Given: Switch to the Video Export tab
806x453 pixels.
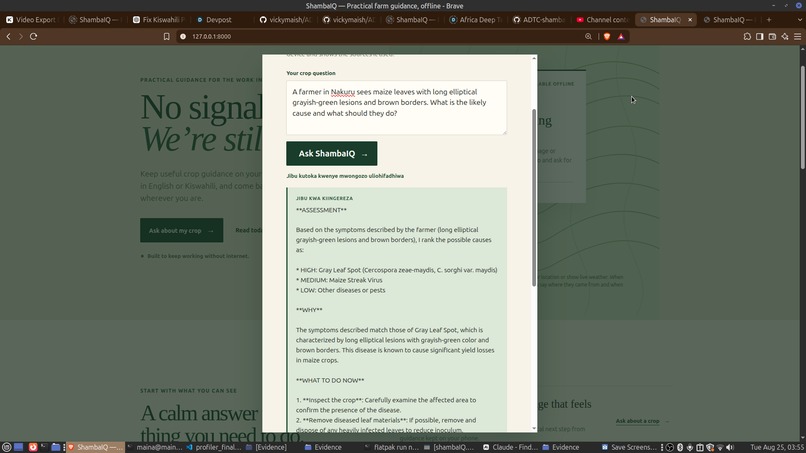Looking at the screenshot, I should coord(31,20).
